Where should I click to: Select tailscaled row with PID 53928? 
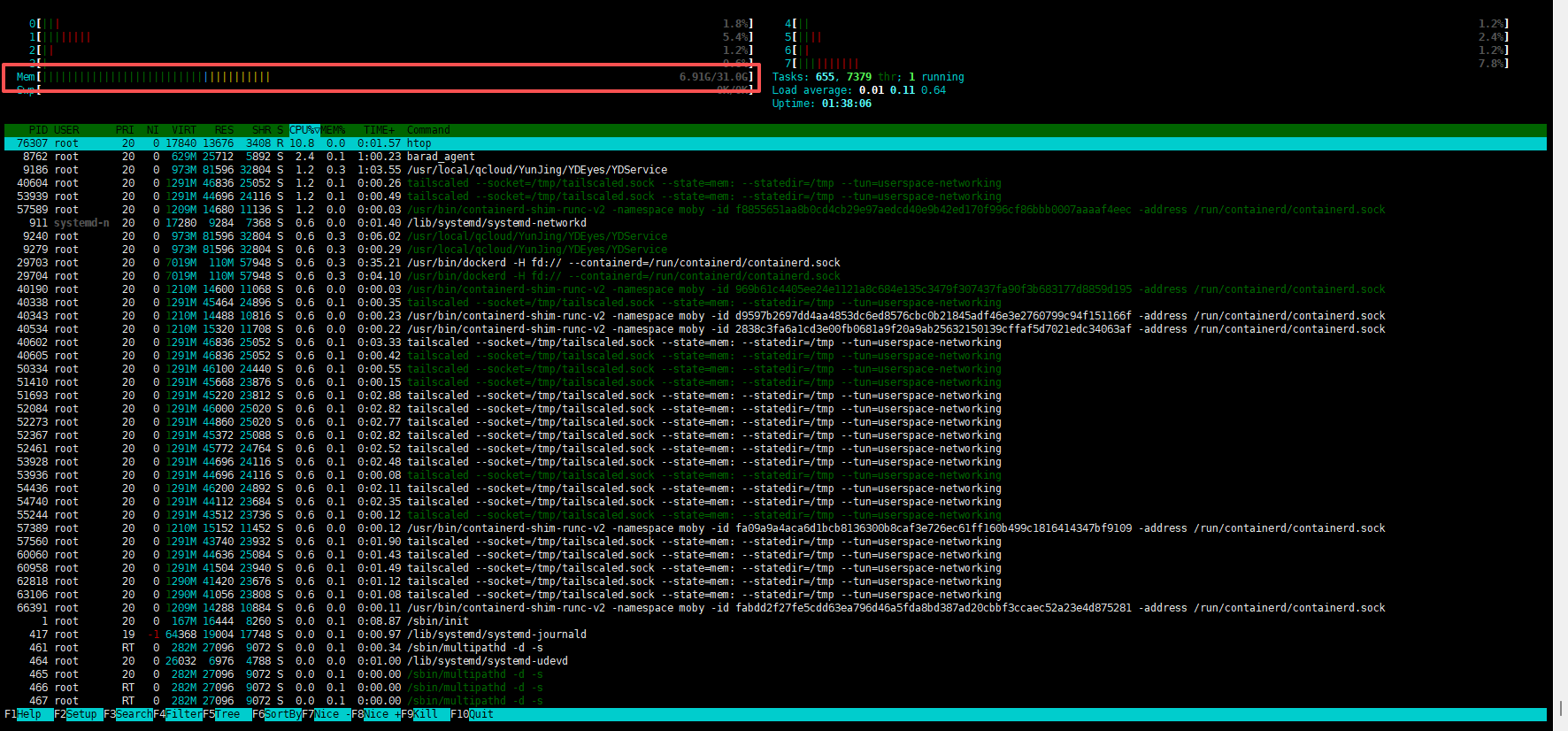point(775,462)
